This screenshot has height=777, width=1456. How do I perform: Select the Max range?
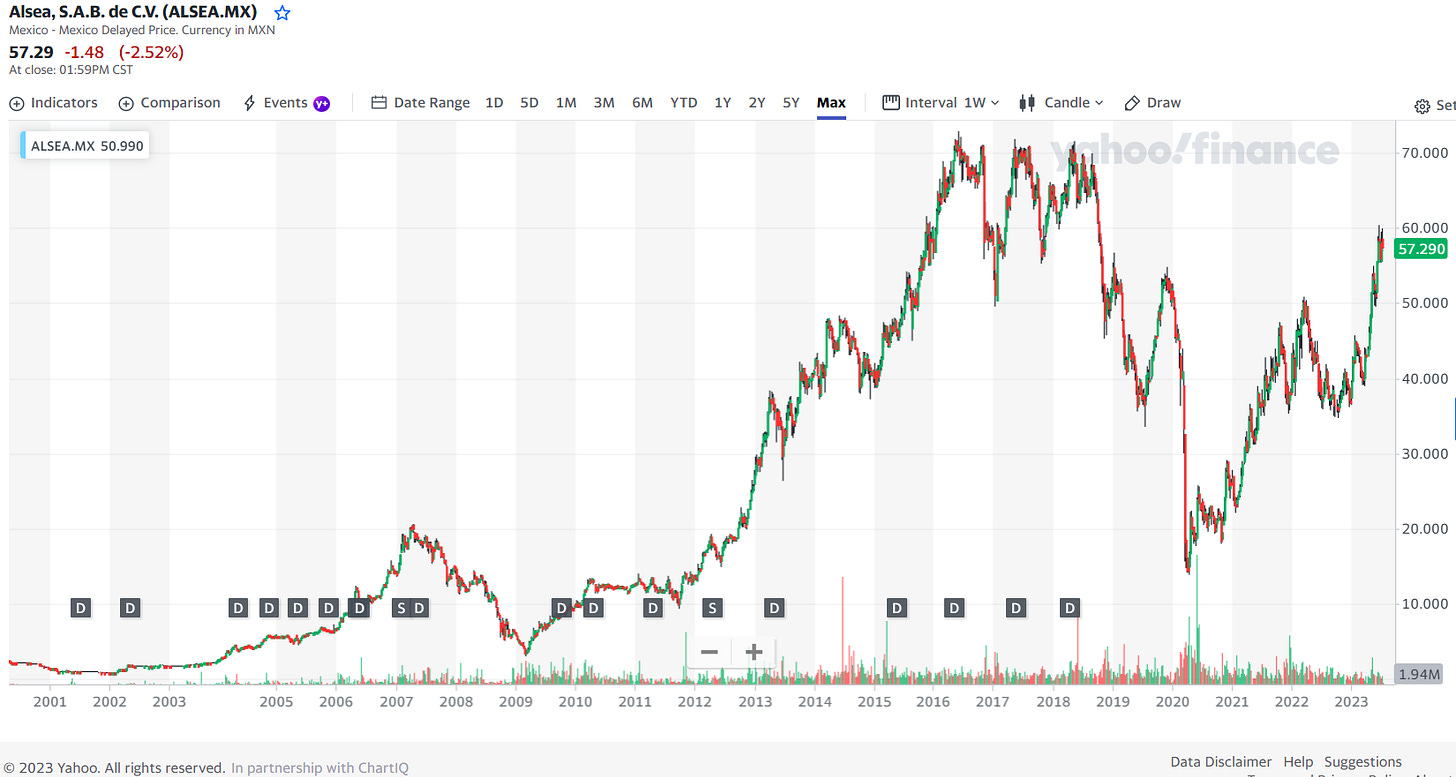click(x=831, y=103)
